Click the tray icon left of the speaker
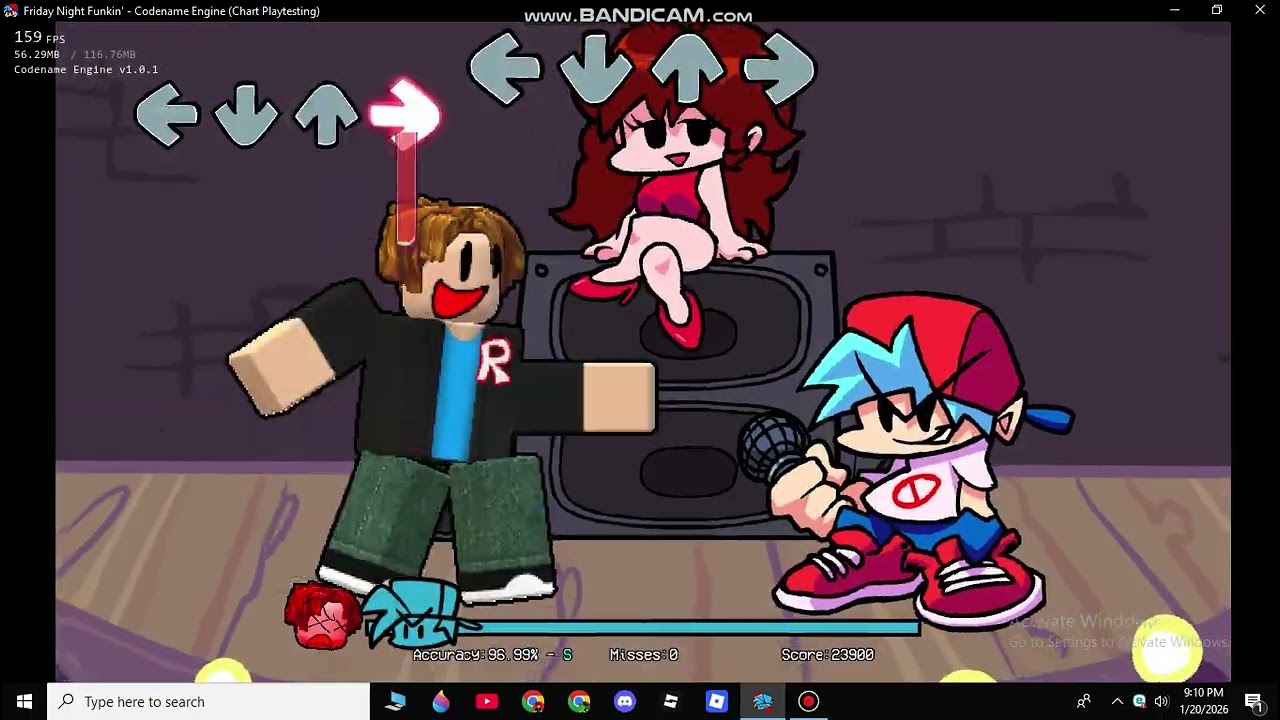1280x720 pixels. click(1139, 702)
